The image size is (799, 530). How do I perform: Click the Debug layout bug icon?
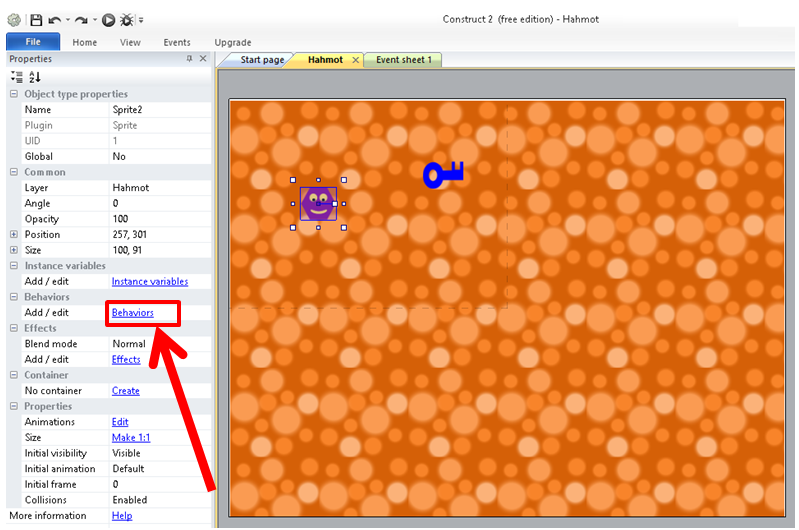coord(127,19)
